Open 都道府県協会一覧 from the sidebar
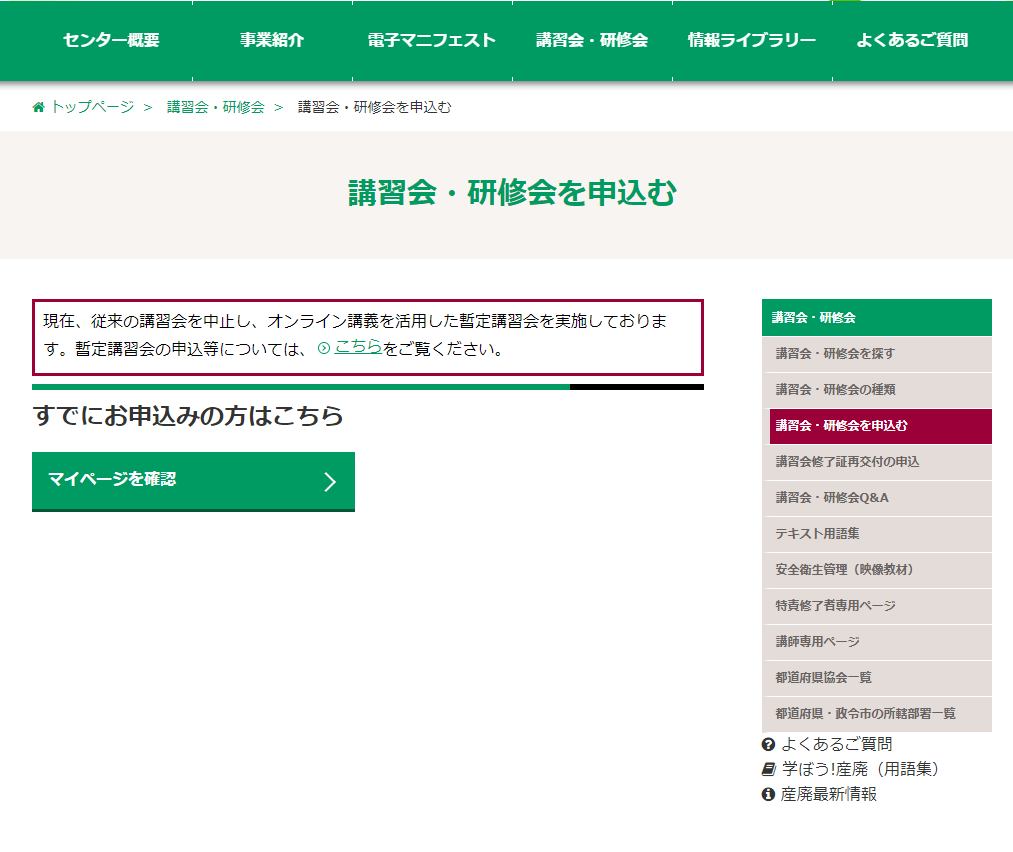Screen dimensions: 1013x852 click(x=824, y=678)
